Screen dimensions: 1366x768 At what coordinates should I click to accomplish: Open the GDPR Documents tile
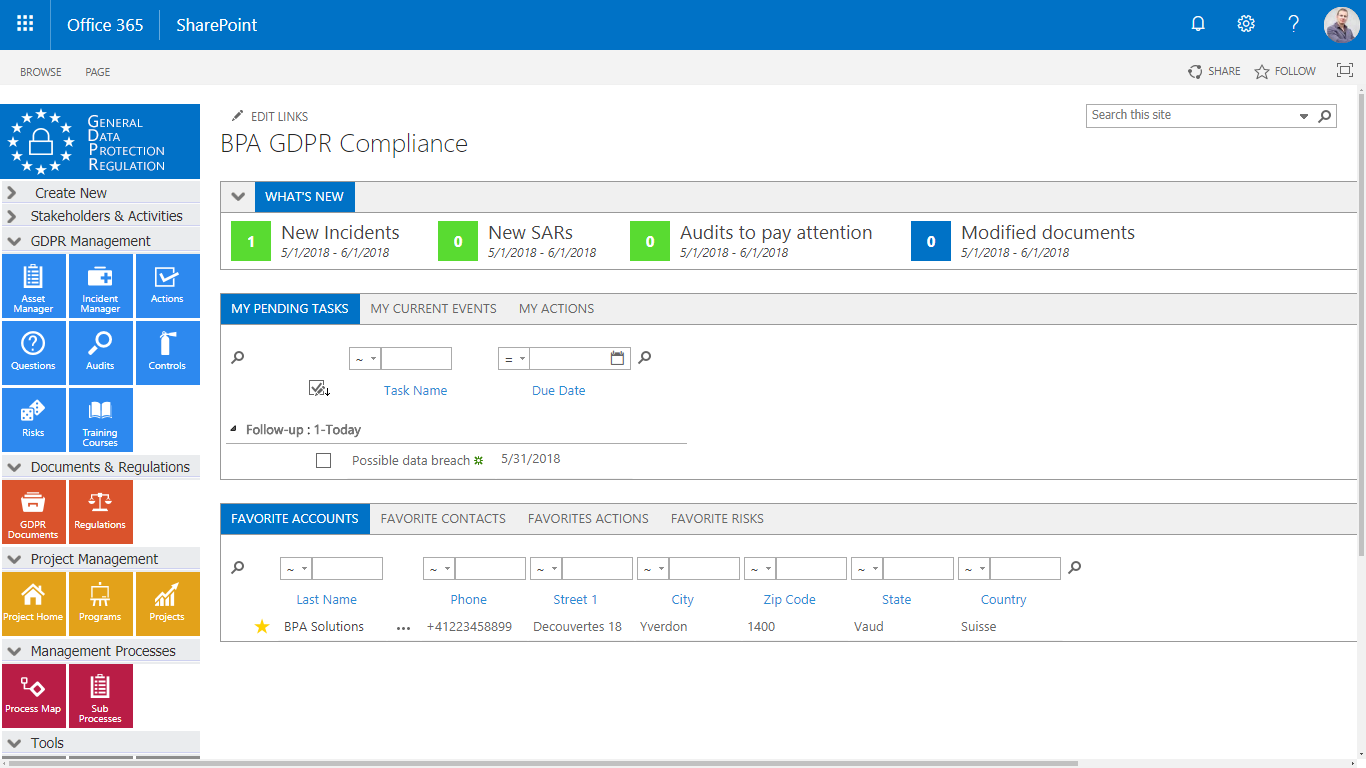pos(33,512)
